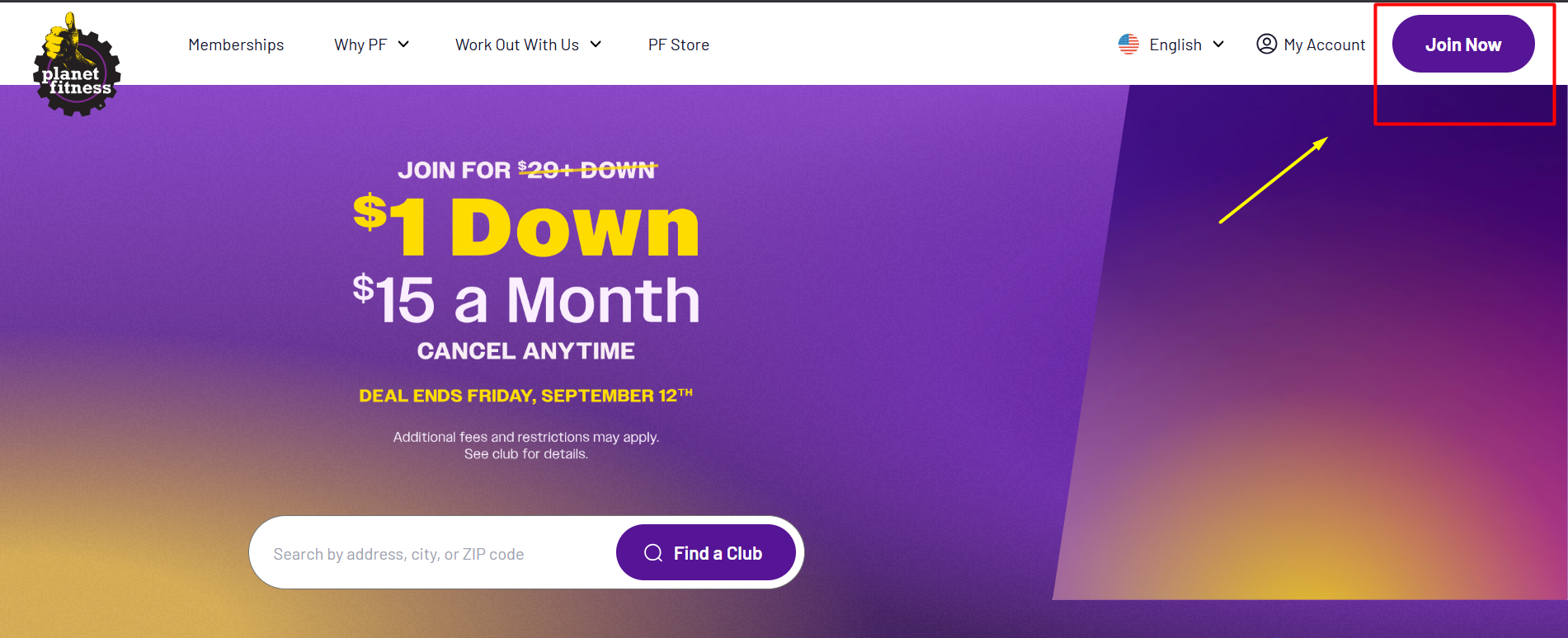Click the "Deal ends Friday, September 12th" text
Image resolution: width=1568 pixels, height=638 pixels.
[525, 396]
